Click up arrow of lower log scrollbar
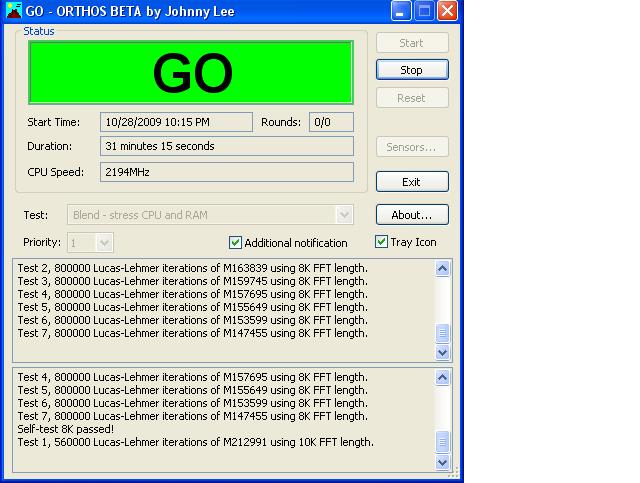The width and height of the screenshot is (640, 483). [442, 378]
